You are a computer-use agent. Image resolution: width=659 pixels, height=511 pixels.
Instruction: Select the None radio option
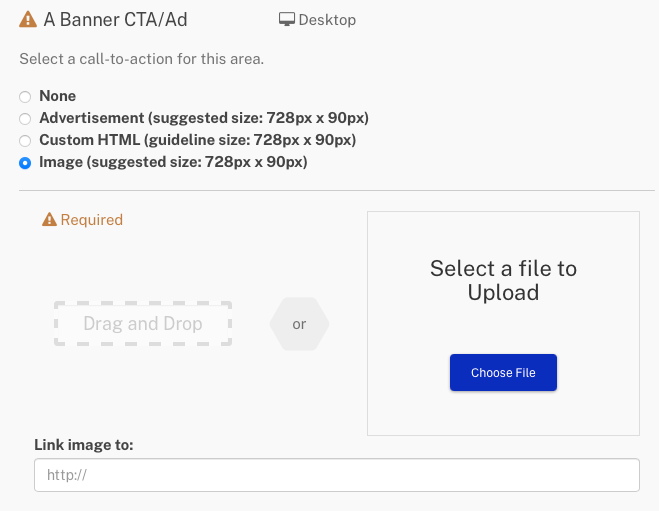25,97
